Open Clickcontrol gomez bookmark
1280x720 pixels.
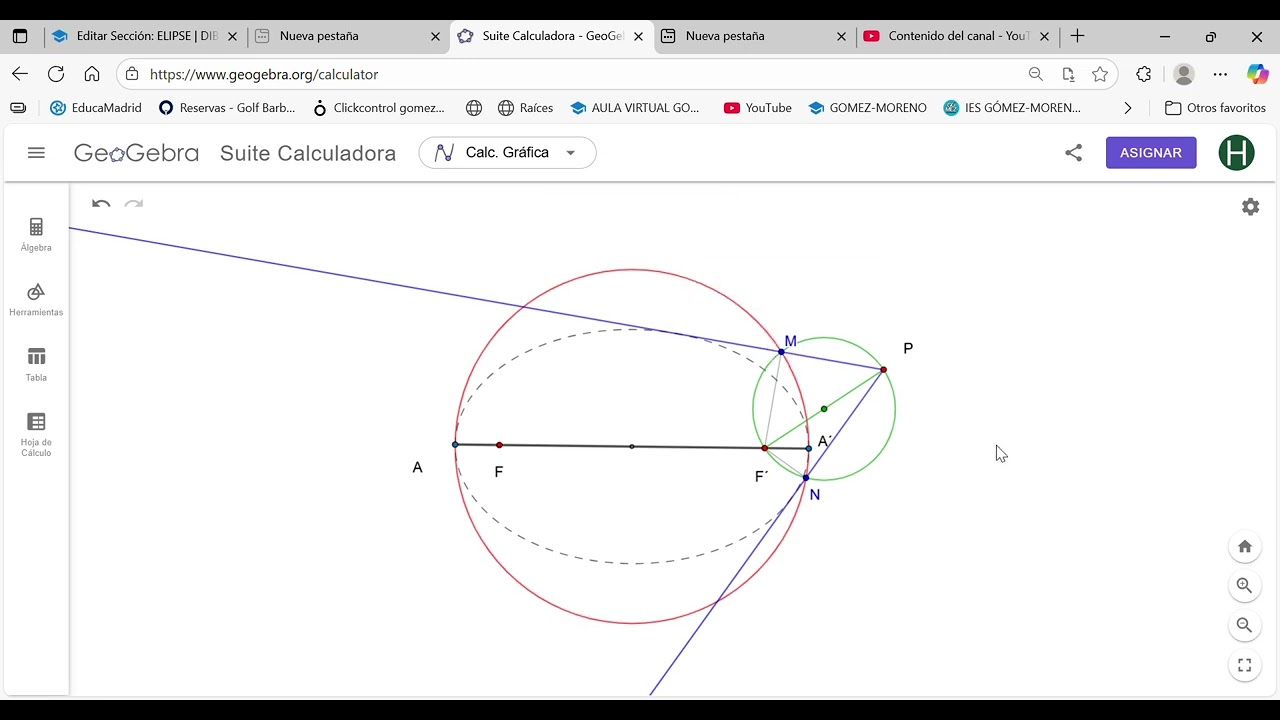coord(378,108)
